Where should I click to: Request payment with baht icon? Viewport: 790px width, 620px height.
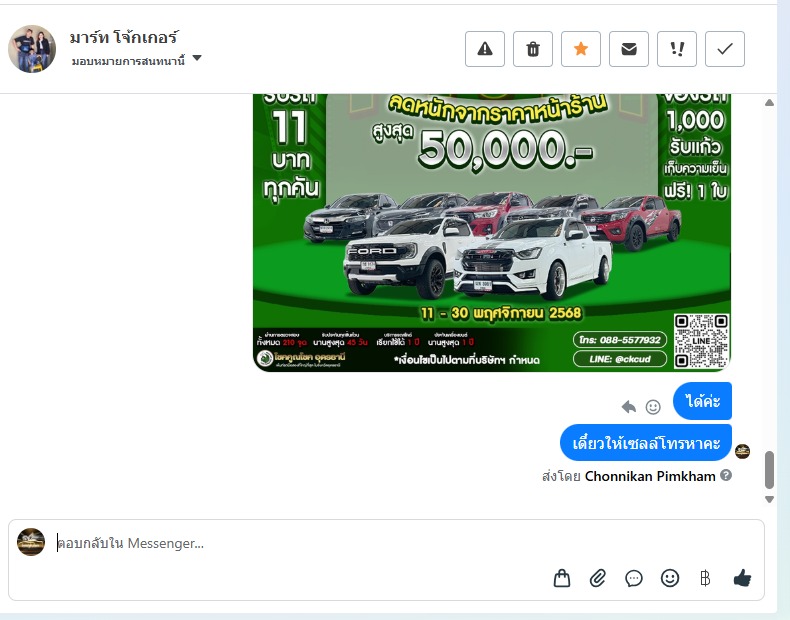coord(705,578)
